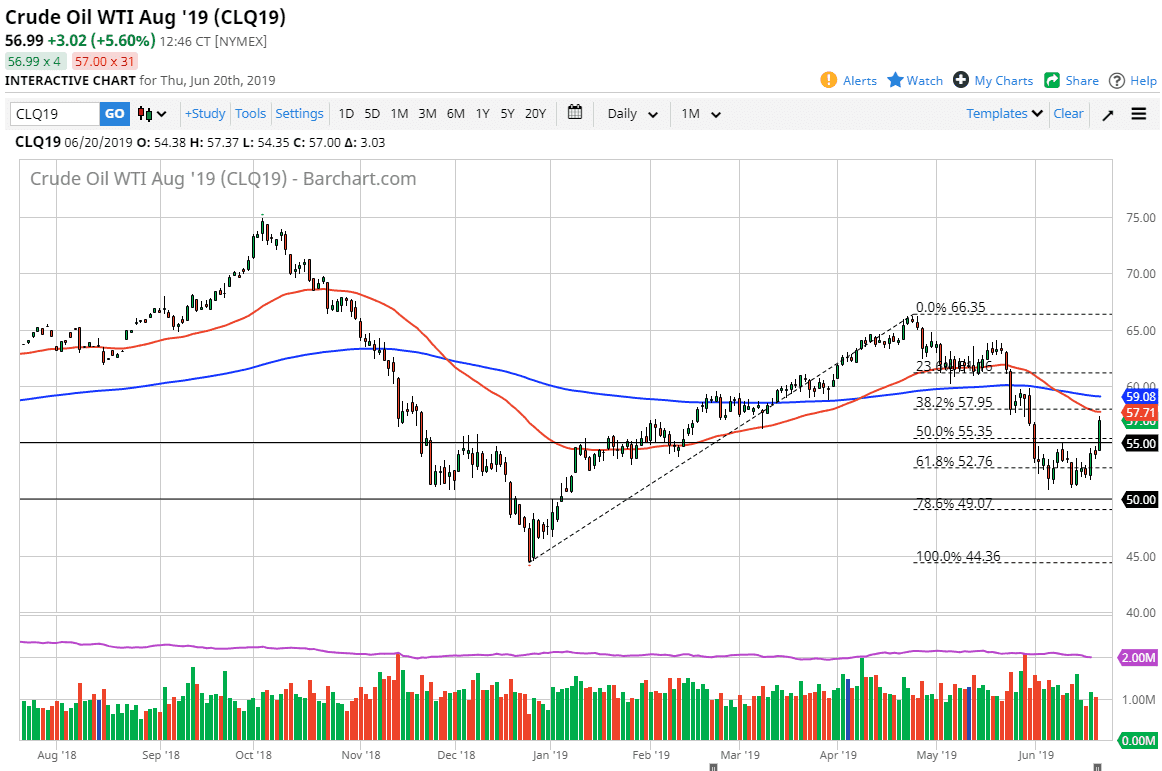This screenshot has width=1162, height=771.
Task: Open the hamburger chart menu icon
Action: click(1138, 113)
